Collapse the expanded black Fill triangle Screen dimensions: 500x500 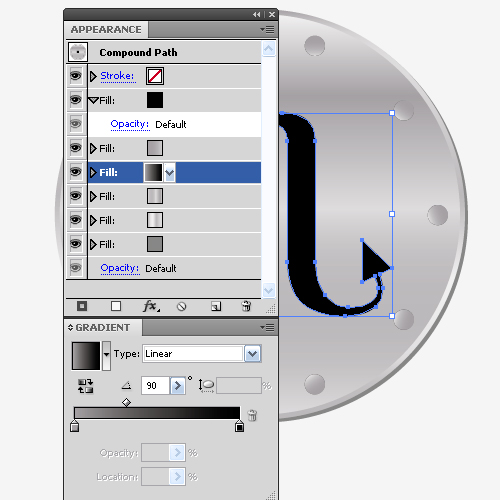pos(94,100)
